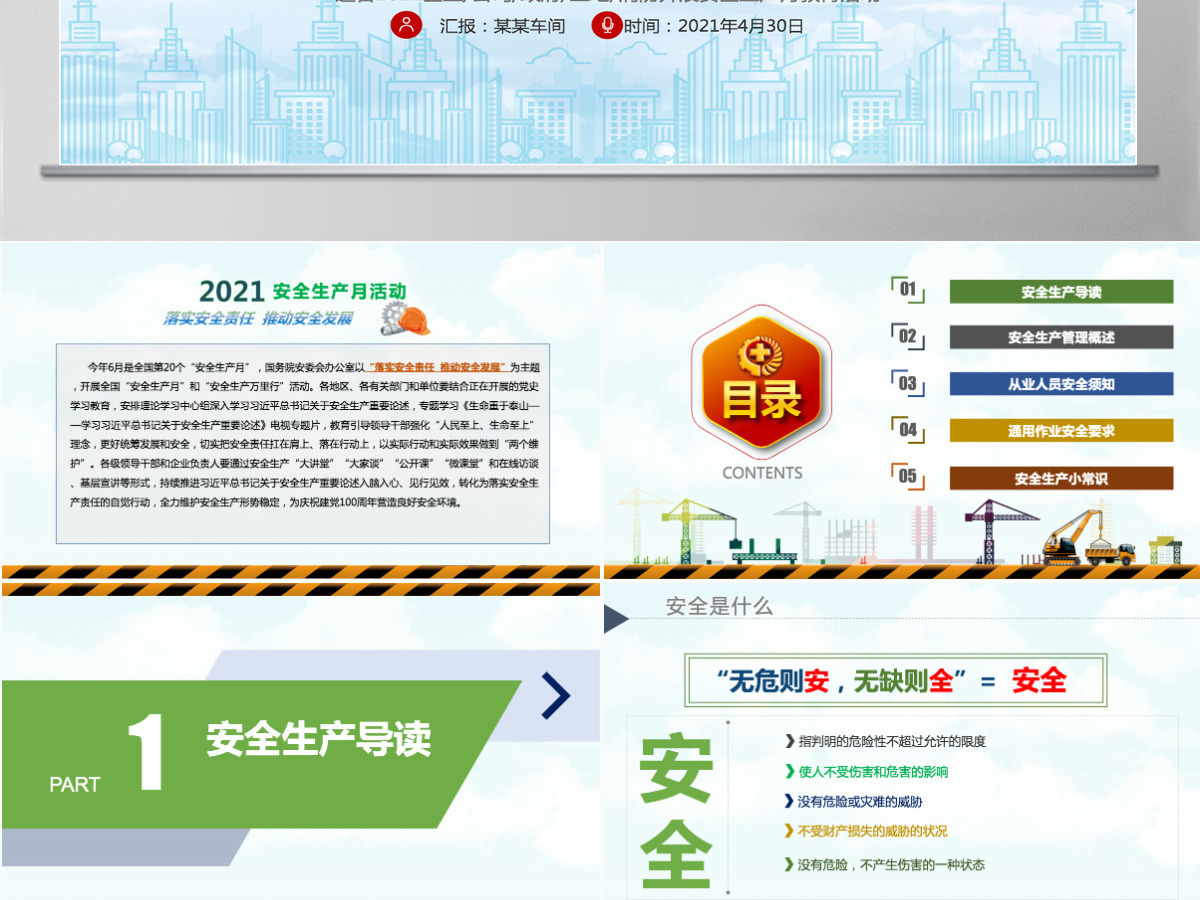Click the body paragraph text box
Viewport: 1200px width, 900px height.
click(303, 443)
